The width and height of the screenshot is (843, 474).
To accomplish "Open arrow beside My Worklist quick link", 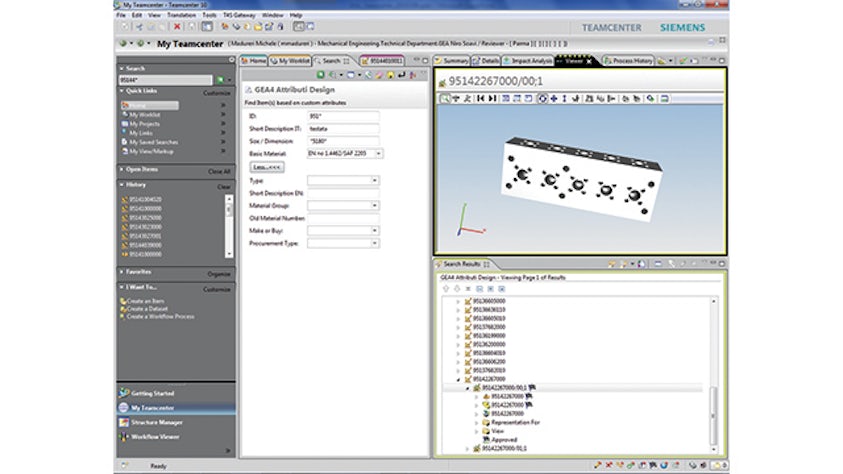I will tap(223, 114).
